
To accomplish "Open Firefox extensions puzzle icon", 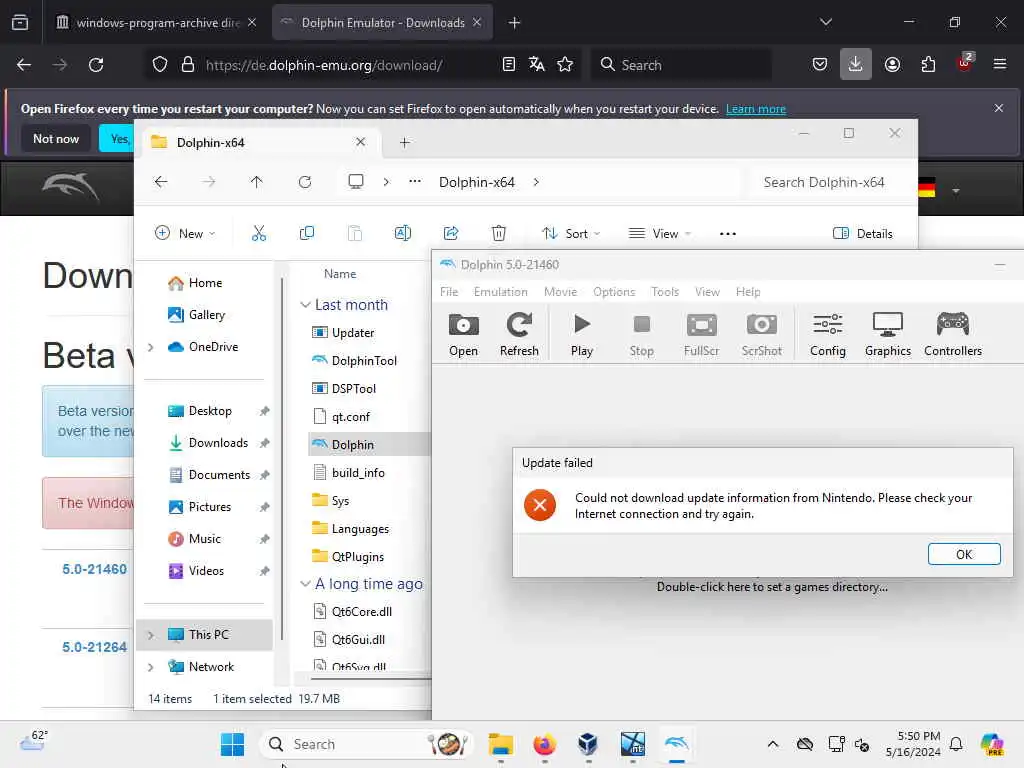I will (928, 65).
